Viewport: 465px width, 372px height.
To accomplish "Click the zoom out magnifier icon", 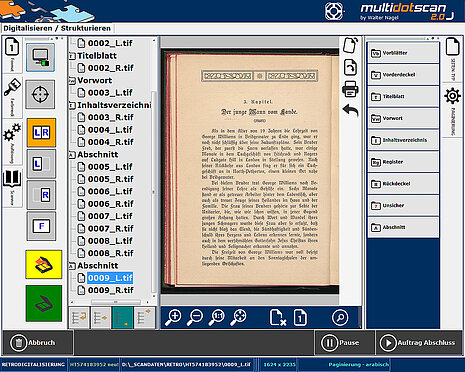I will coord(195,317).
